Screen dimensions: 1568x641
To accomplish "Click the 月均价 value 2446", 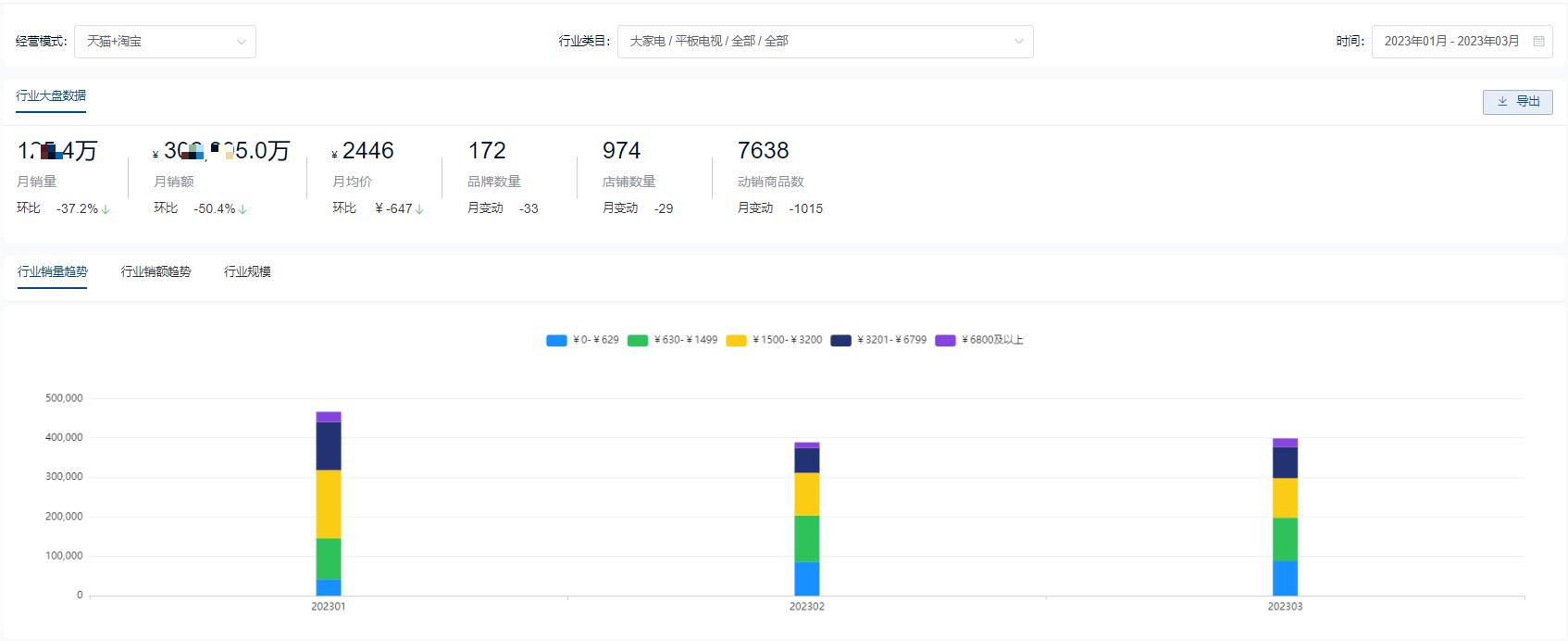I will tap(367, 151).
